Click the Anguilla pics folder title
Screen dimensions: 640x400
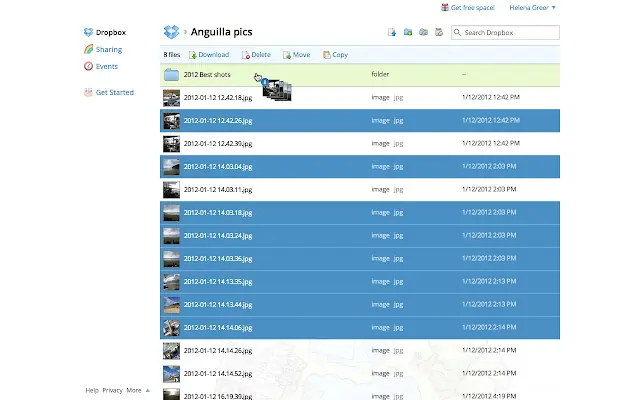pos(222,32)
